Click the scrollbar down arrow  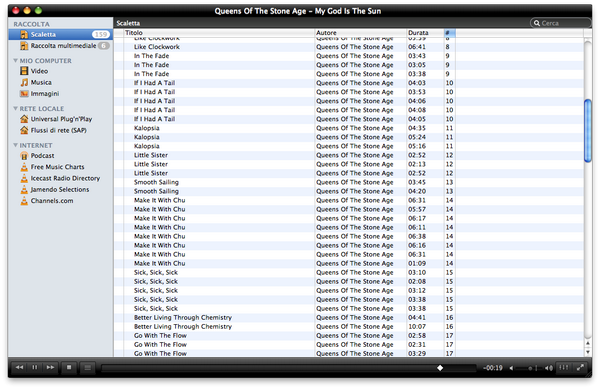(x=588, y=352)
